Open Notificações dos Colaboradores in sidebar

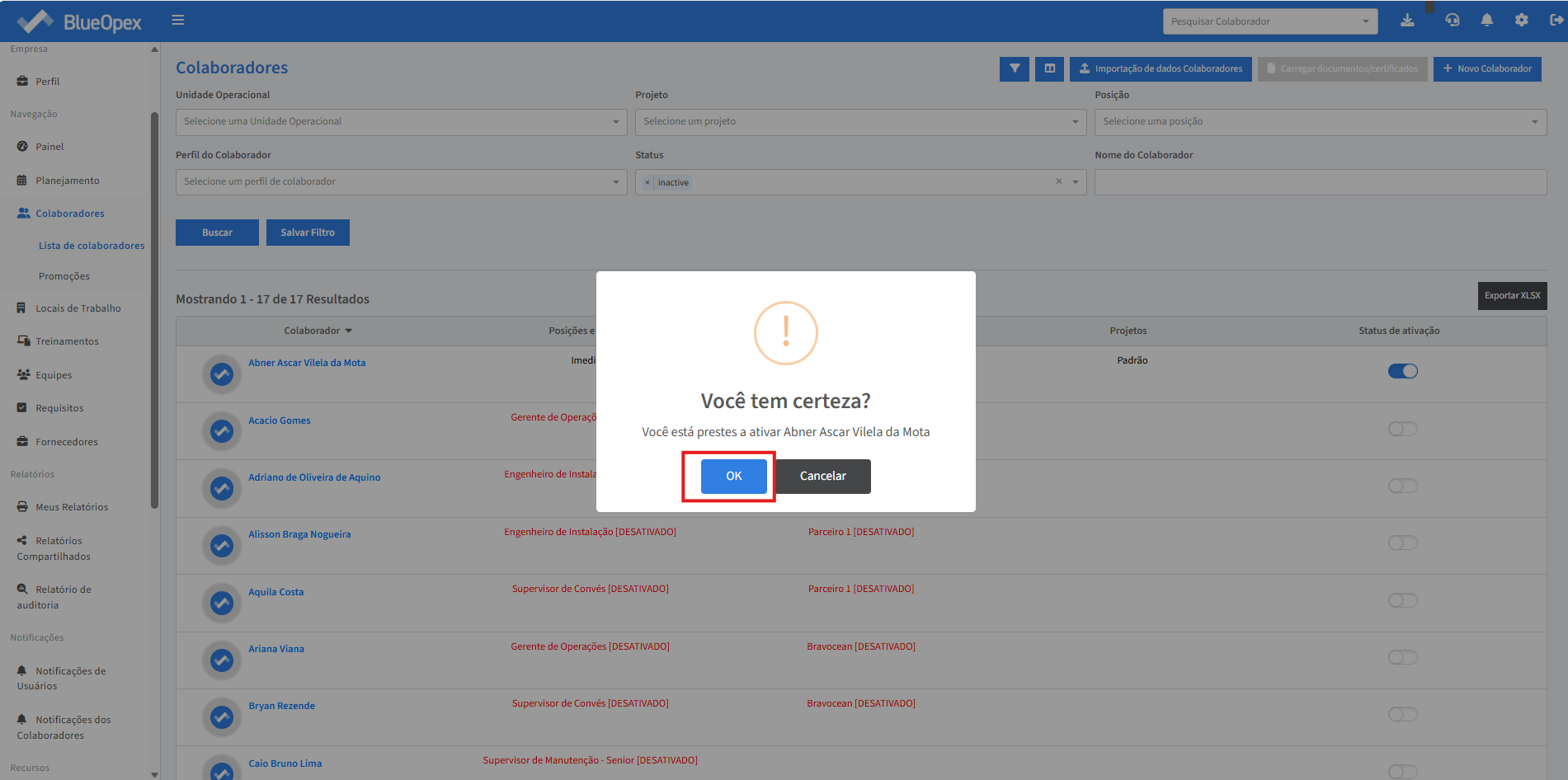pyautogui.click(x=64, y=727)
